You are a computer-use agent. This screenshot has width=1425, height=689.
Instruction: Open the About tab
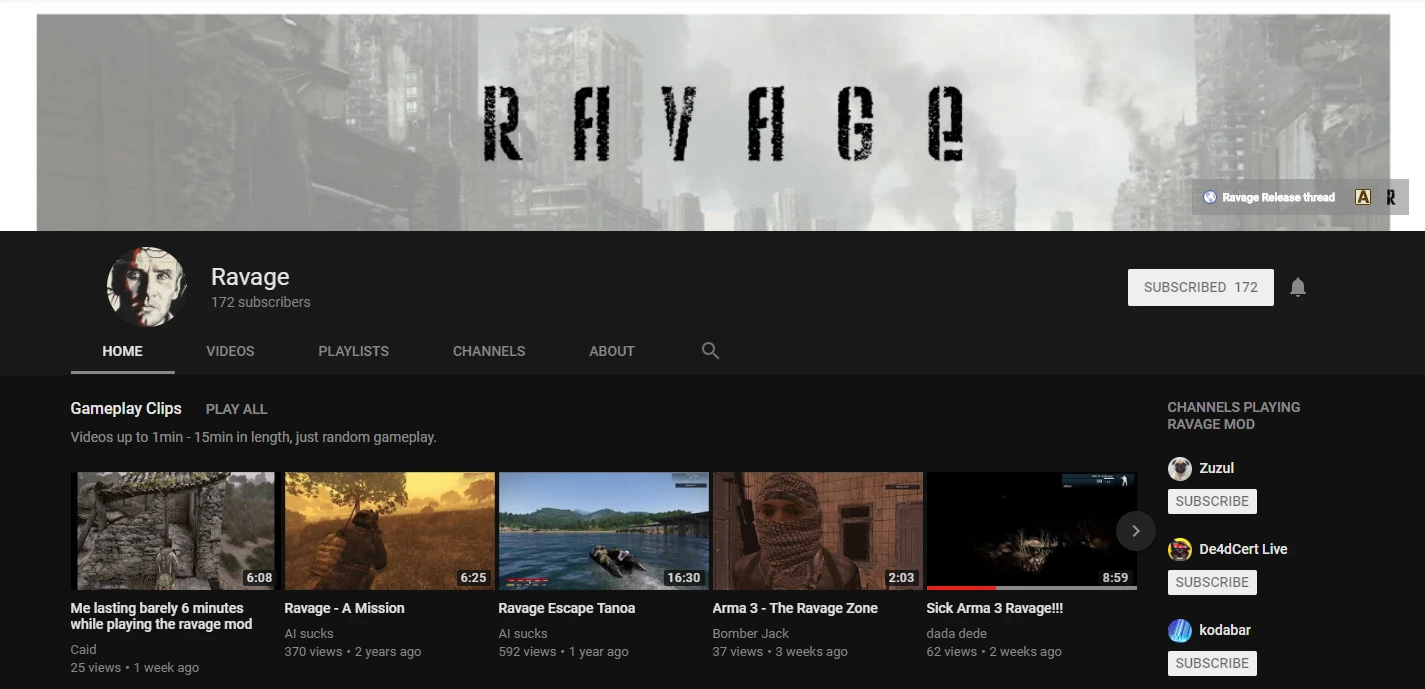pos(612,351)
